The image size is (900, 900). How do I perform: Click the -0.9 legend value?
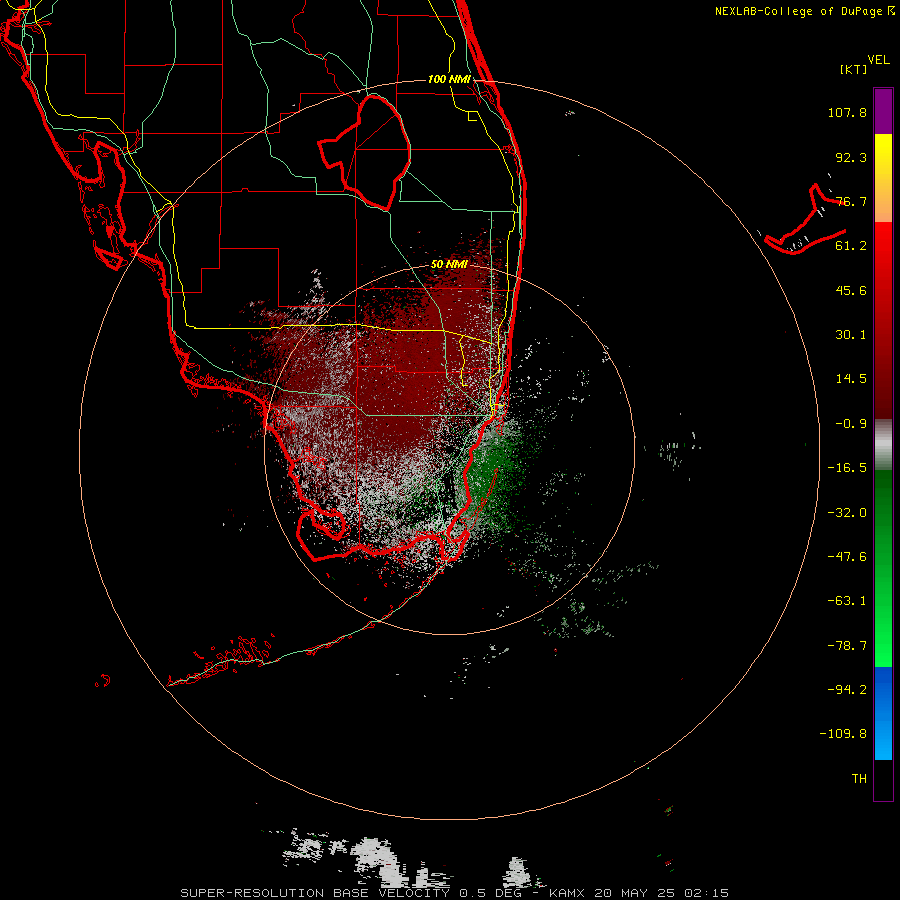coord(851,424)
